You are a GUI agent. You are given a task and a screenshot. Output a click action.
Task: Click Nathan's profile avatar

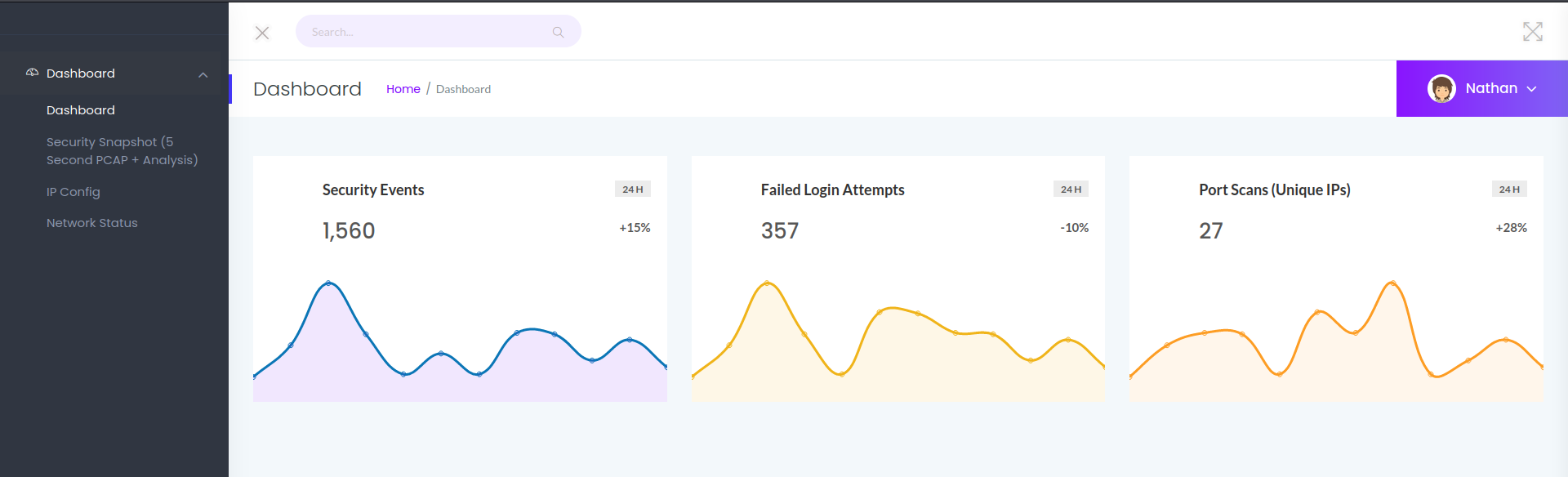pos(1441,88)
